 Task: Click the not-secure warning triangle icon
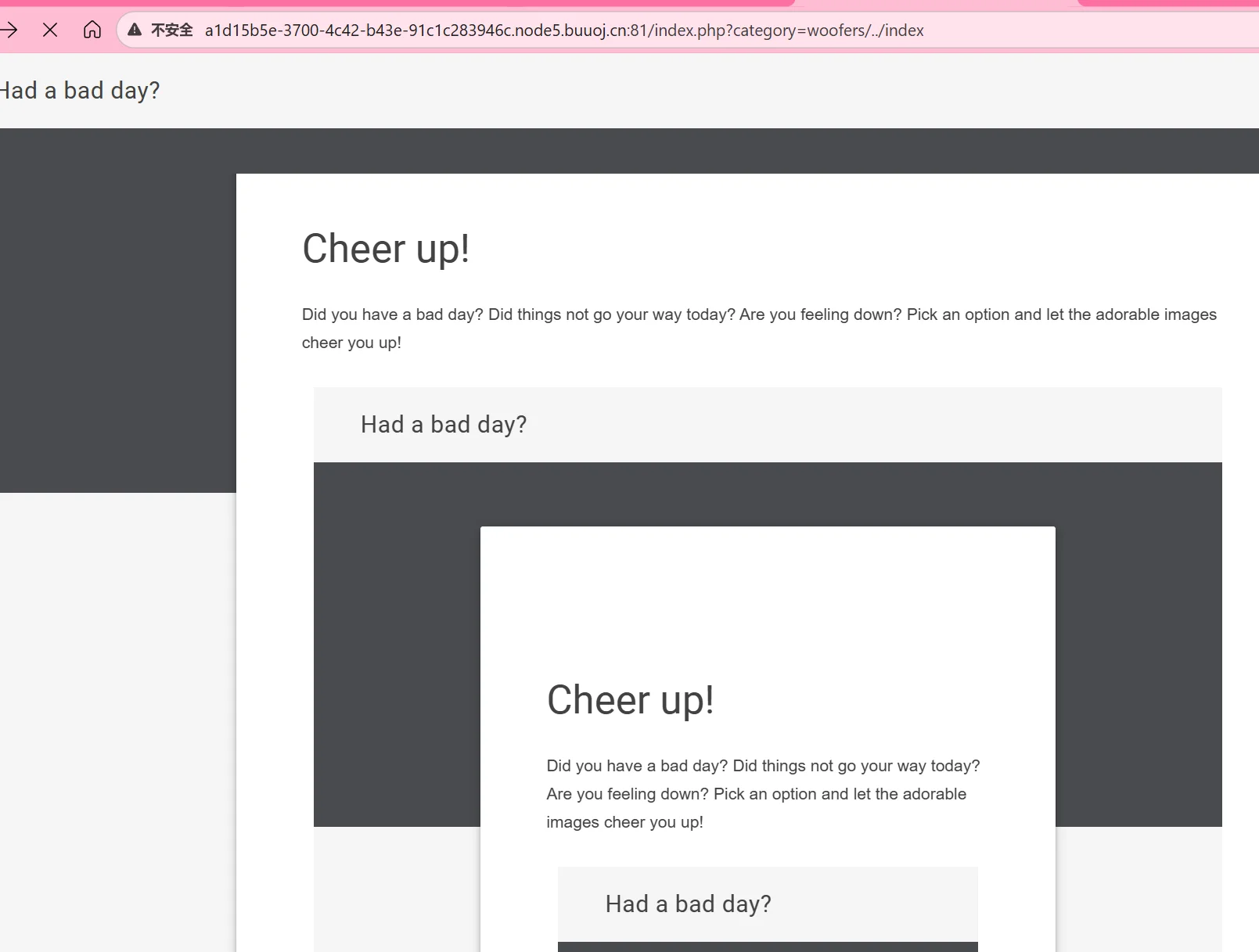[135, 31]
